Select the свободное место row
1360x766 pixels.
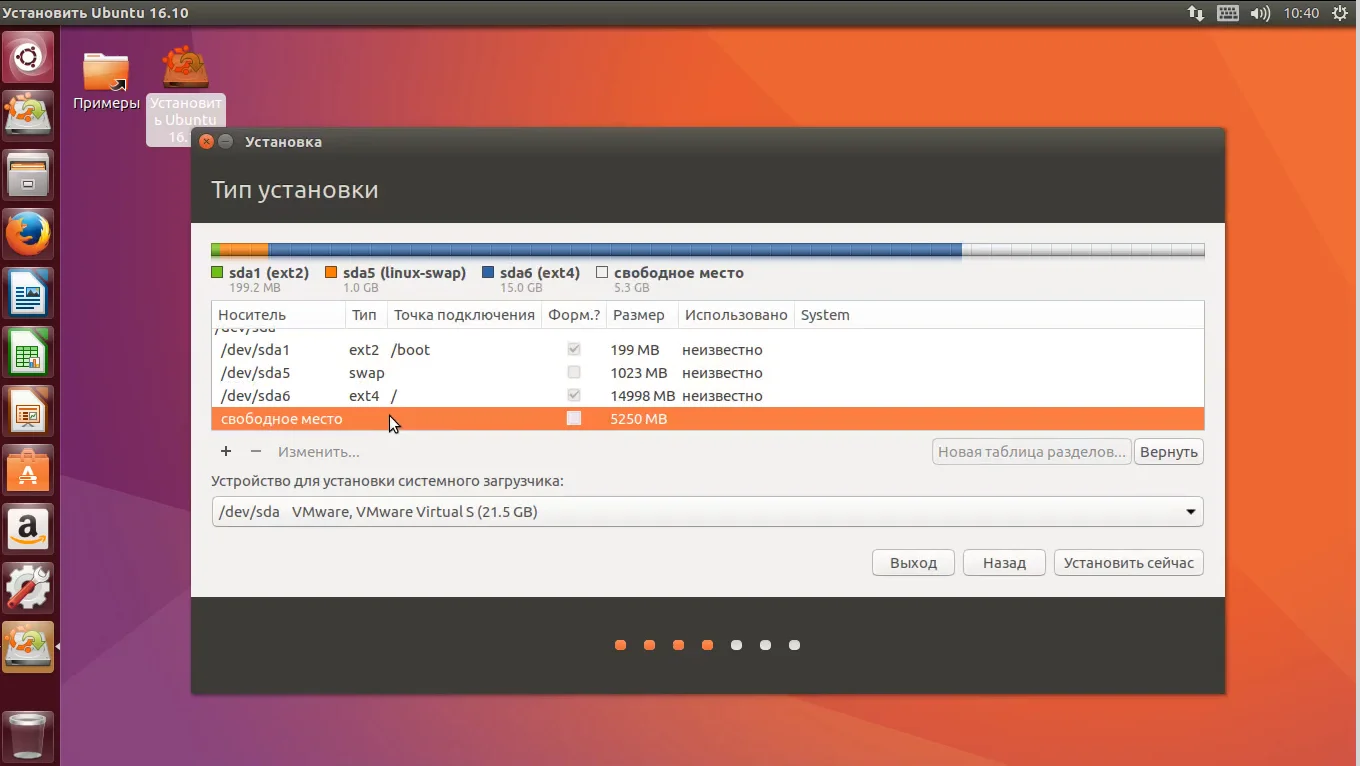pyautogui.click(x=708, y=419)
